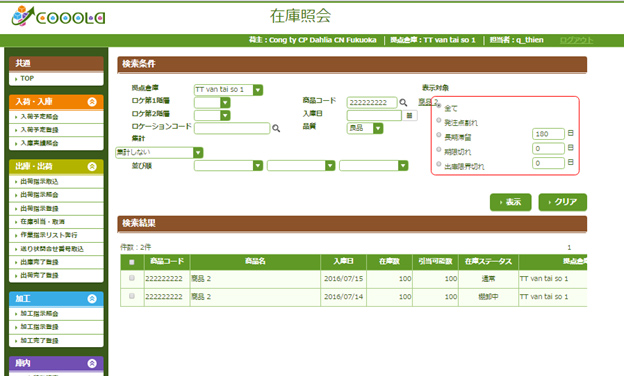Click the location code search magnifier icon
This screenshot has height=376, width=624.
click(x=276, y=128)
